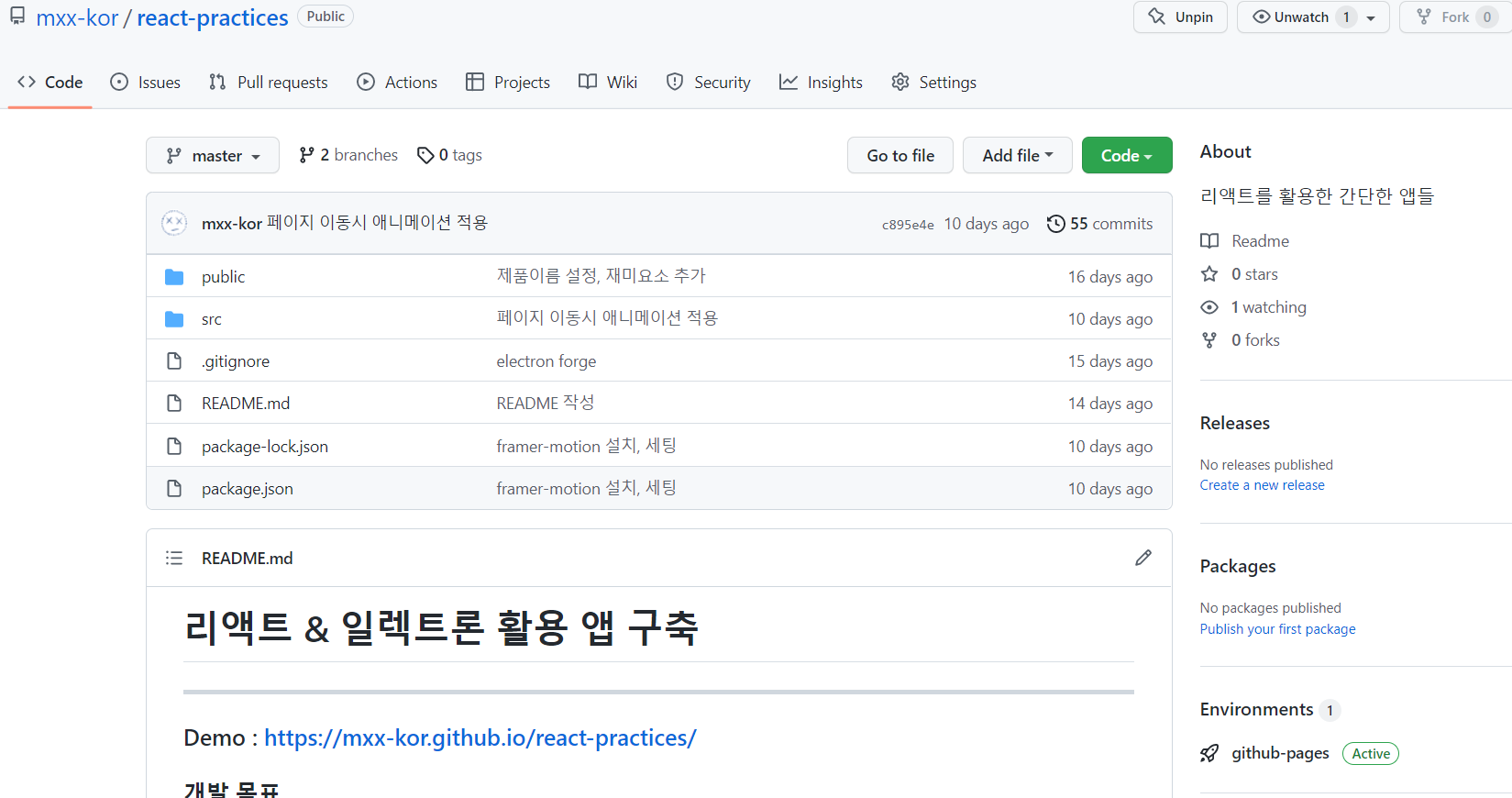The height and width of the screenshot is (798, 1512).
Task: Click Create a new release
Action: tap(1263, 485)
